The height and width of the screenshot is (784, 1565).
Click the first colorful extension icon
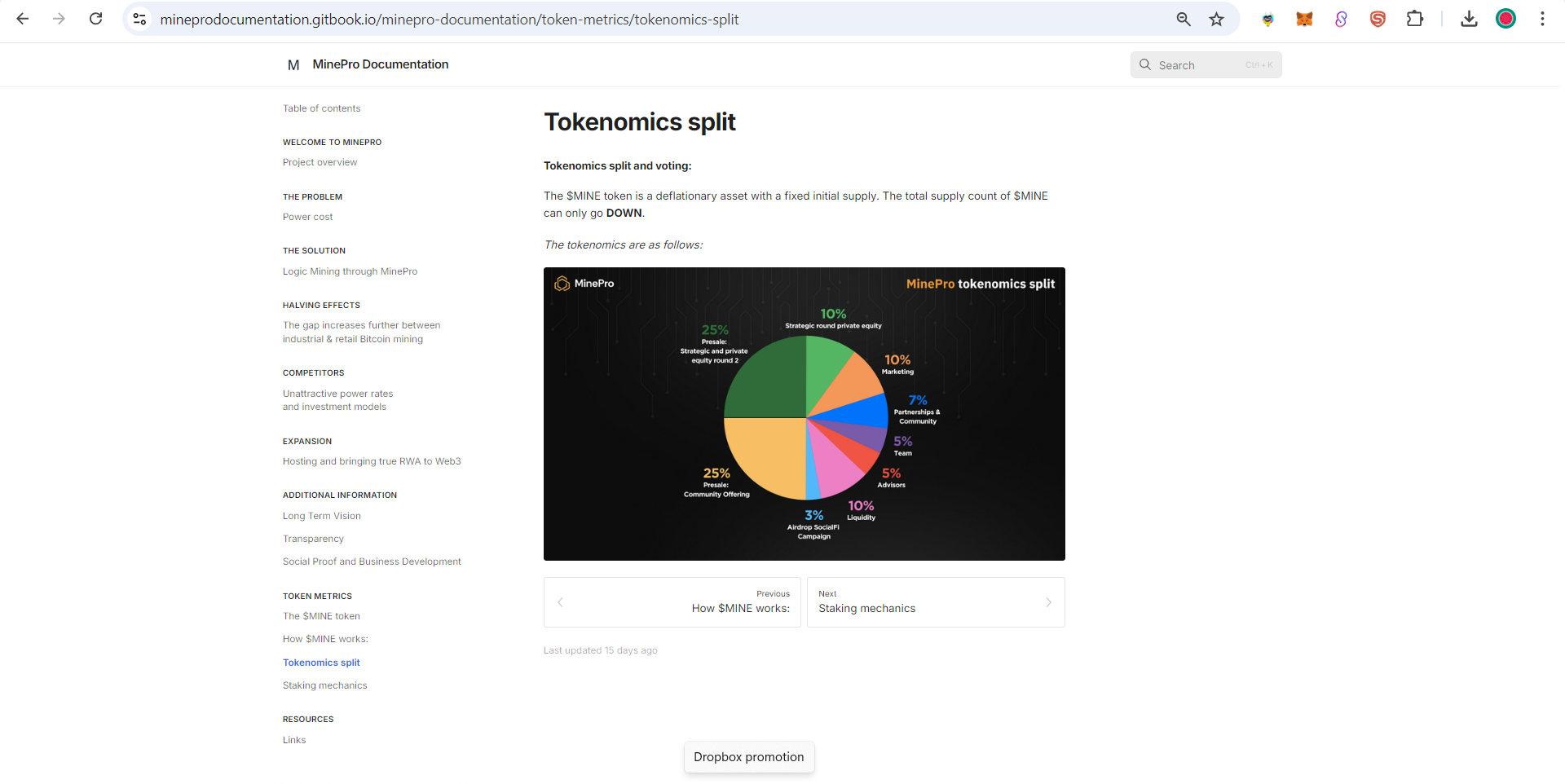tap(1267, 20)
